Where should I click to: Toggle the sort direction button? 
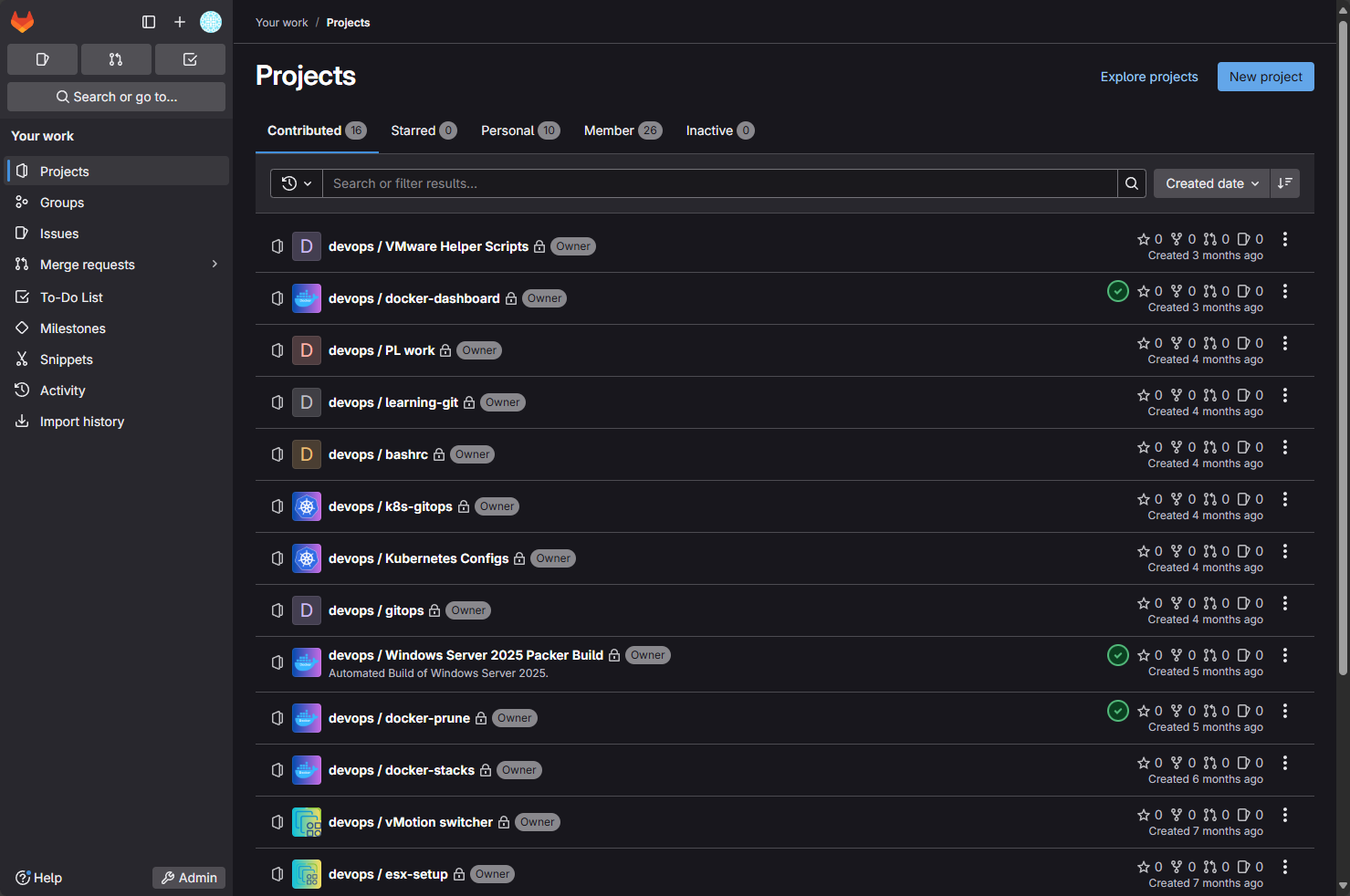tap(1285, 183)
